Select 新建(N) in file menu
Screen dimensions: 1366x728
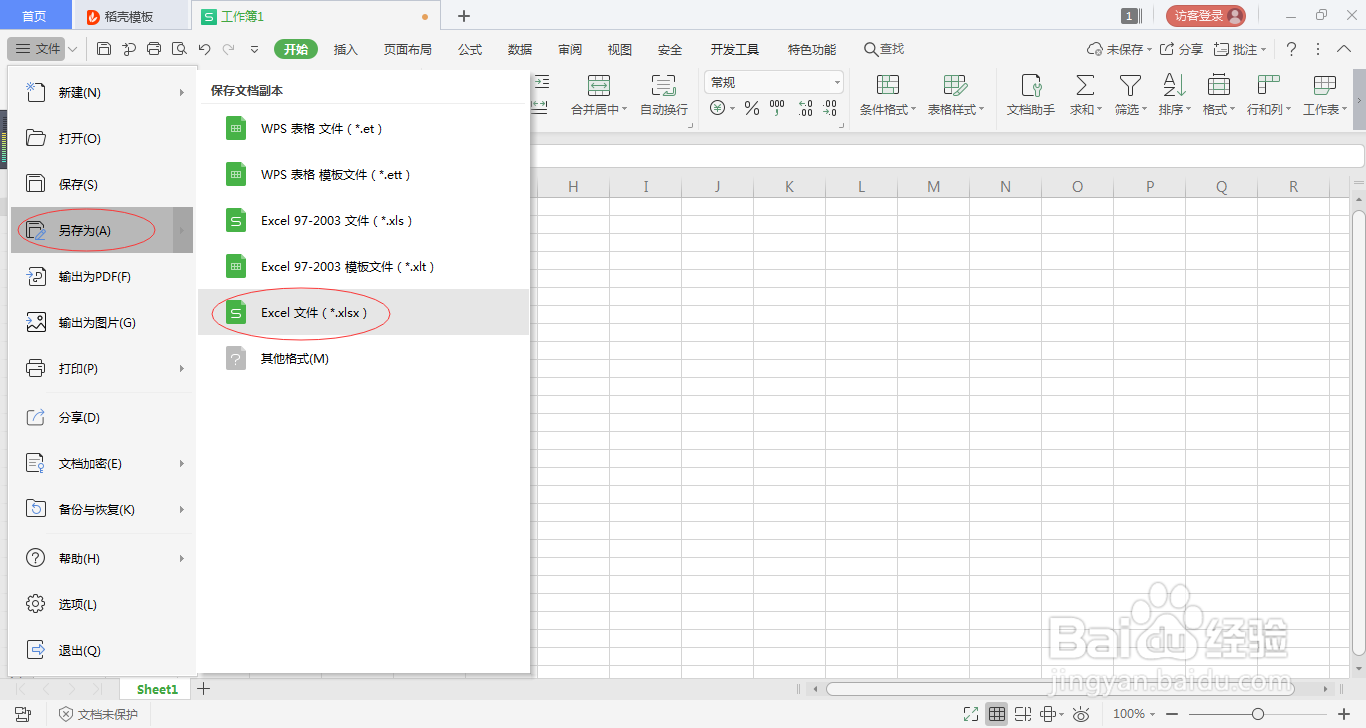pos(101,93)
